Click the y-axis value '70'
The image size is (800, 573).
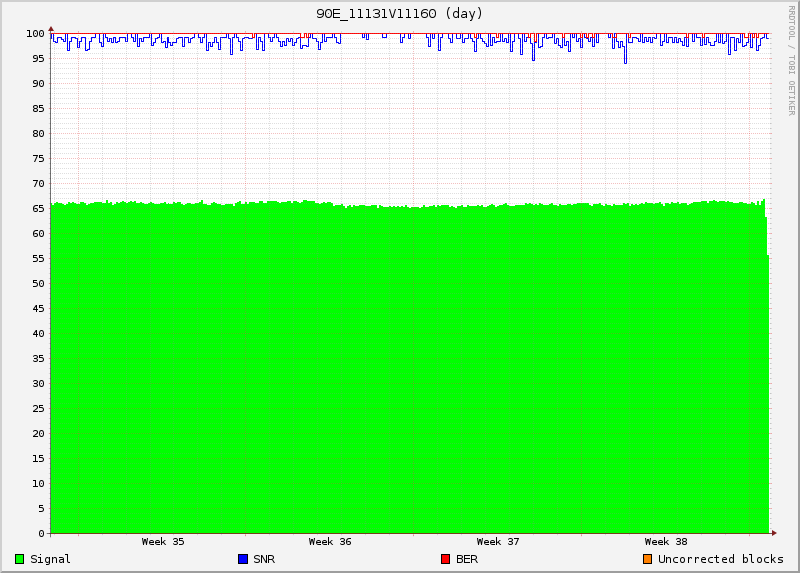38,184
